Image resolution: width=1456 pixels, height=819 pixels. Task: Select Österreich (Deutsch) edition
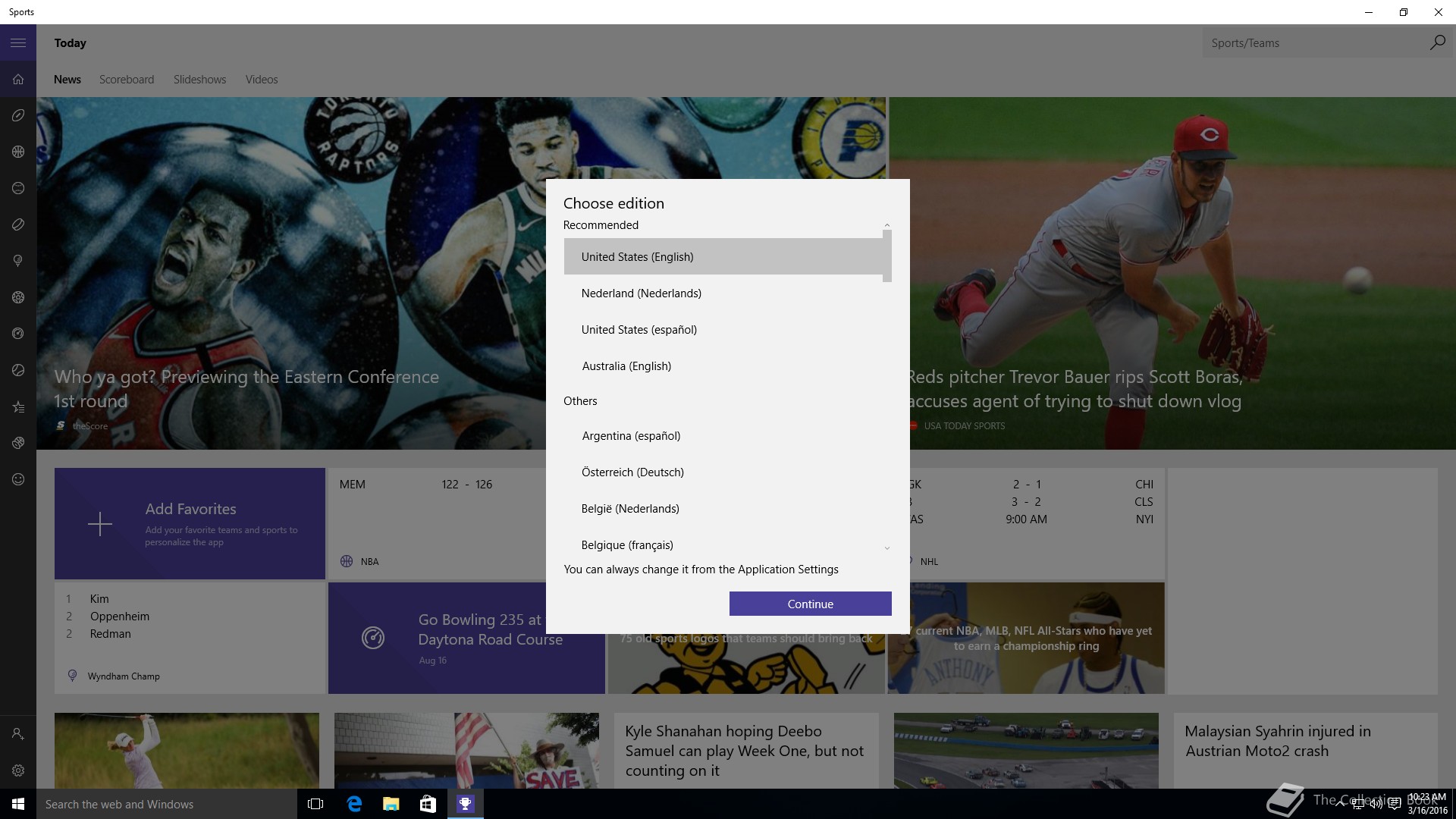point(723,472)
